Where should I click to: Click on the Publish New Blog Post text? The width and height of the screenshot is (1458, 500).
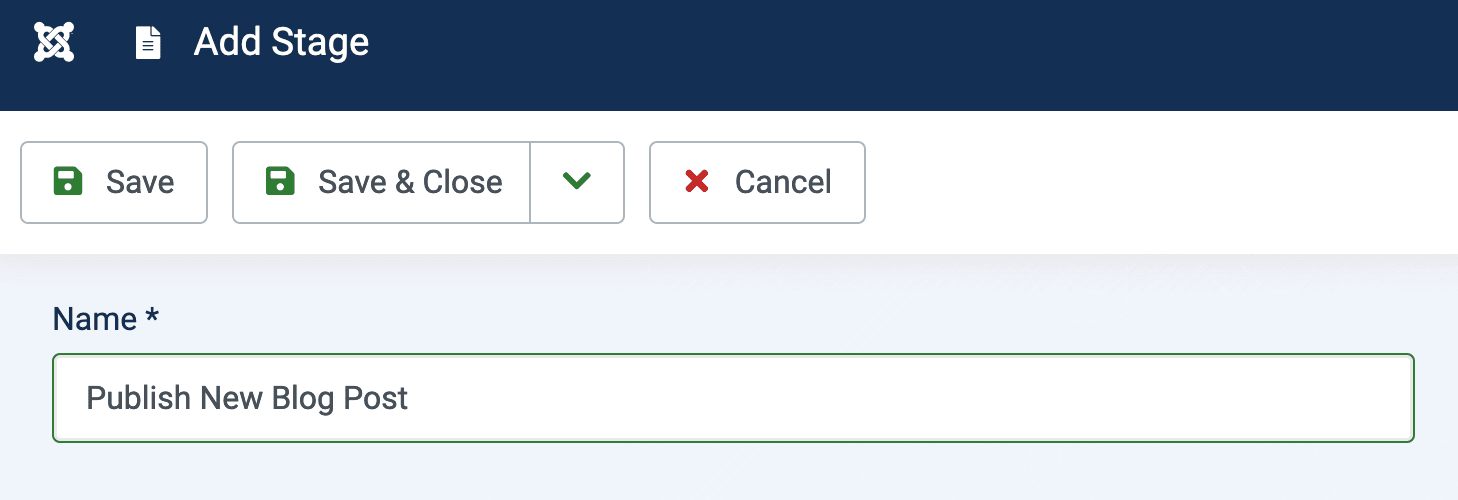coord(247,398)
